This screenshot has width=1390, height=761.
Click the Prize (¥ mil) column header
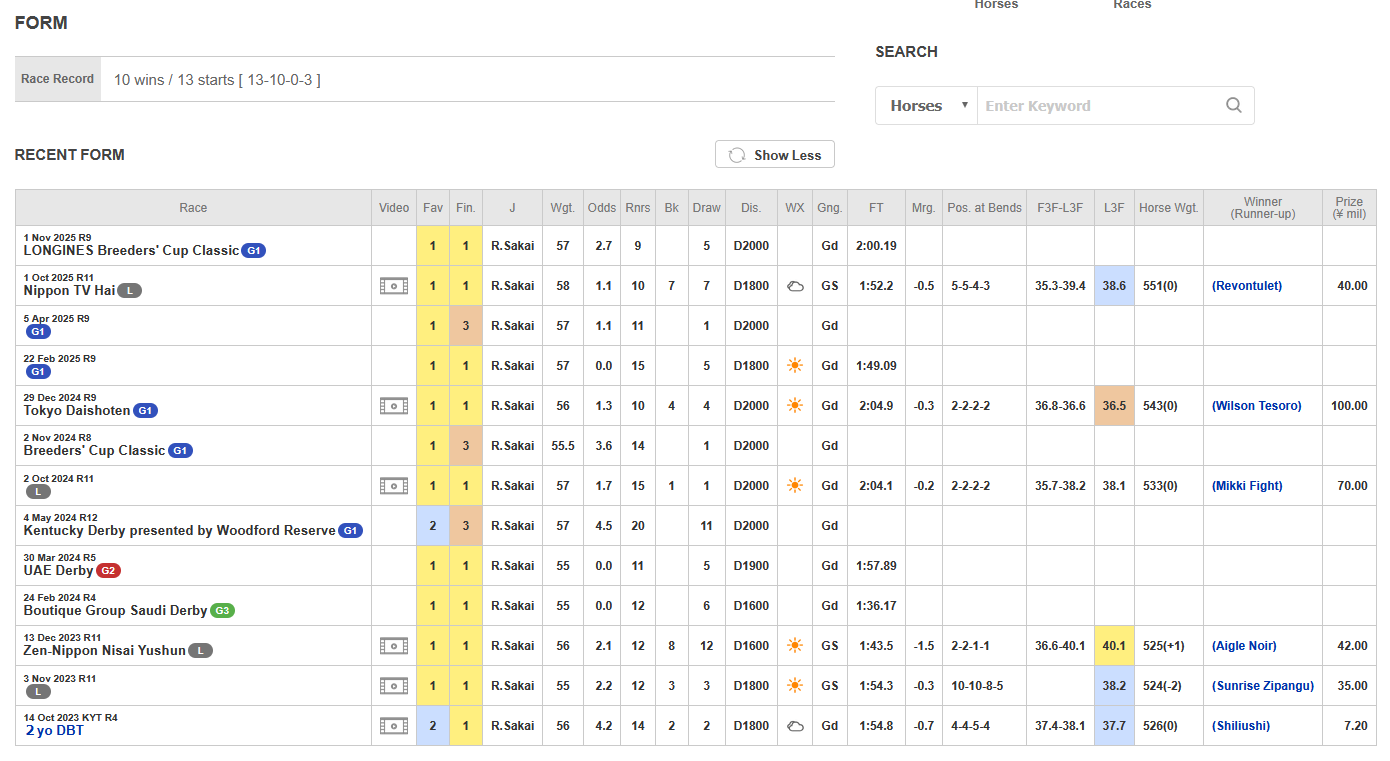point(1349,208)
